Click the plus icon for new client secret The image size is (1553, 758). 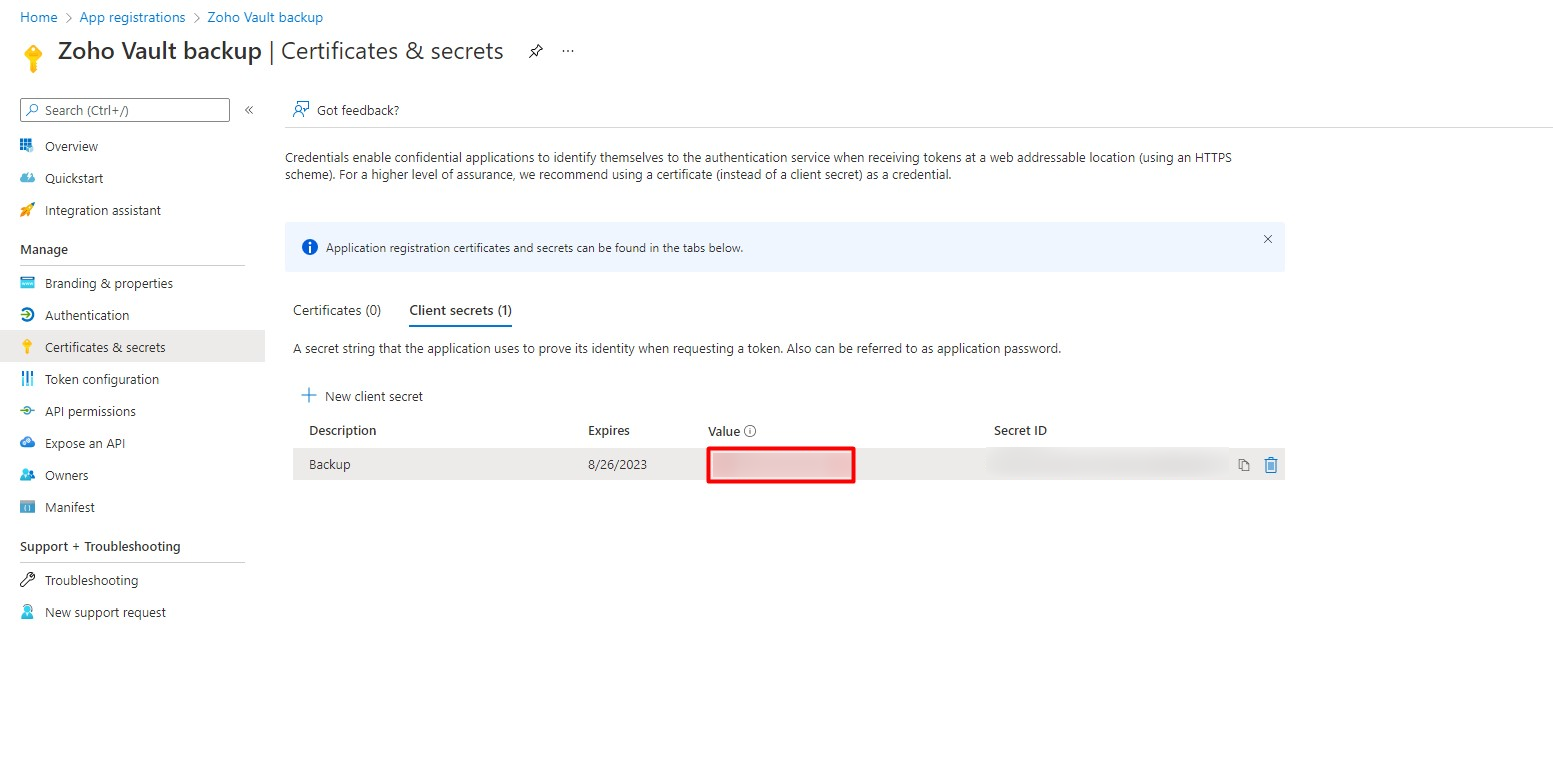click(309, 396)
